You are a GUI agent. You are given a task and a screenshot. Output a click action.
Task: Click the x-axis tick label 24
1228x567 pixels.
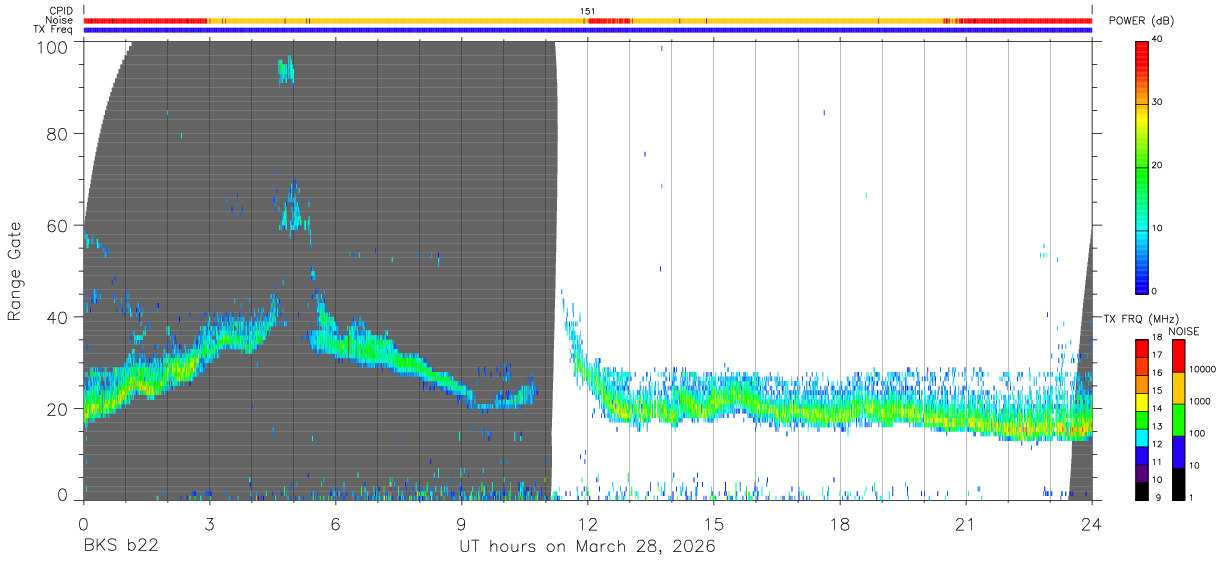[x=1092, y=524]
